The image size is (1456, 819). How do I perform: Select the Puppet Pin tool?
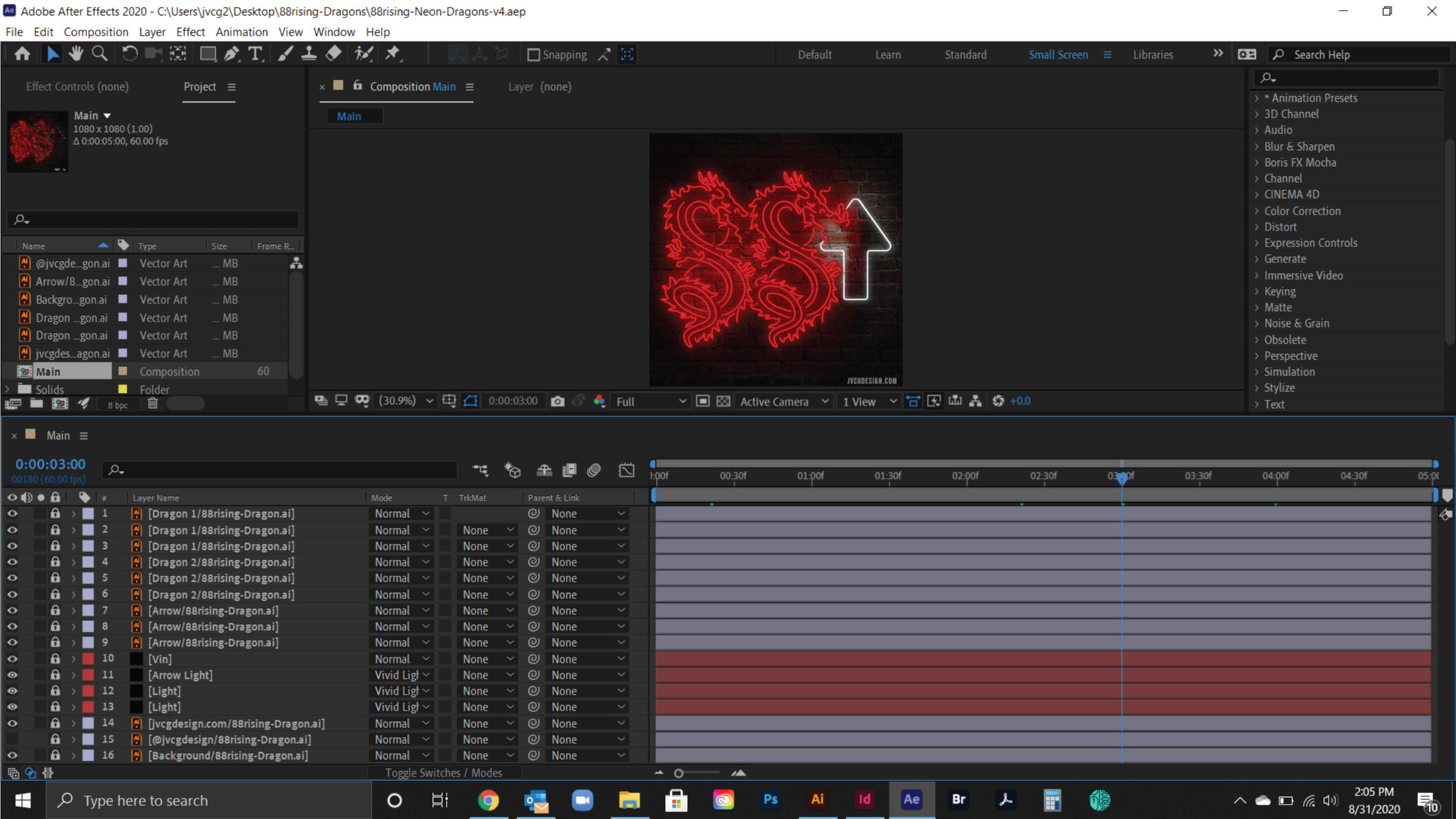pos(392,54)
